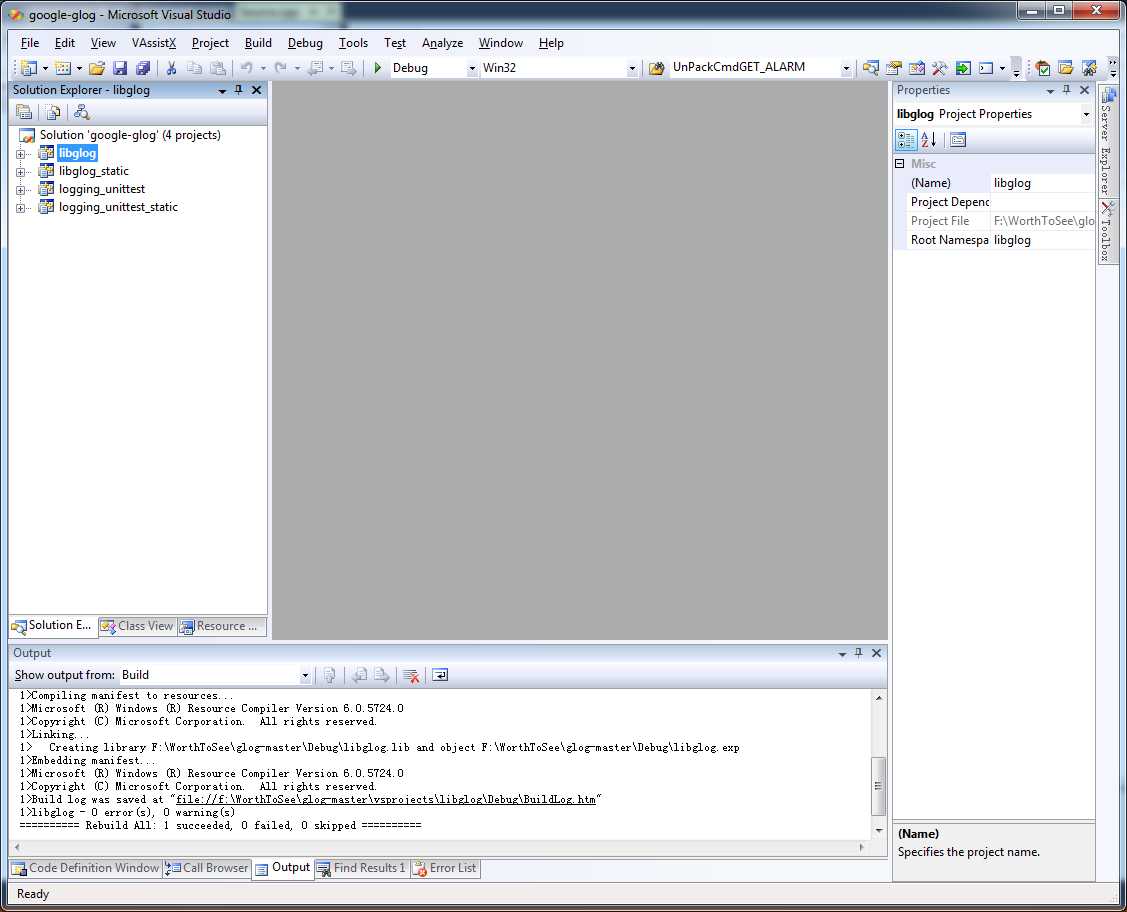
Task: Open the UnPackCmdGET_ALARM find dropdown
Action: [846, 68]
